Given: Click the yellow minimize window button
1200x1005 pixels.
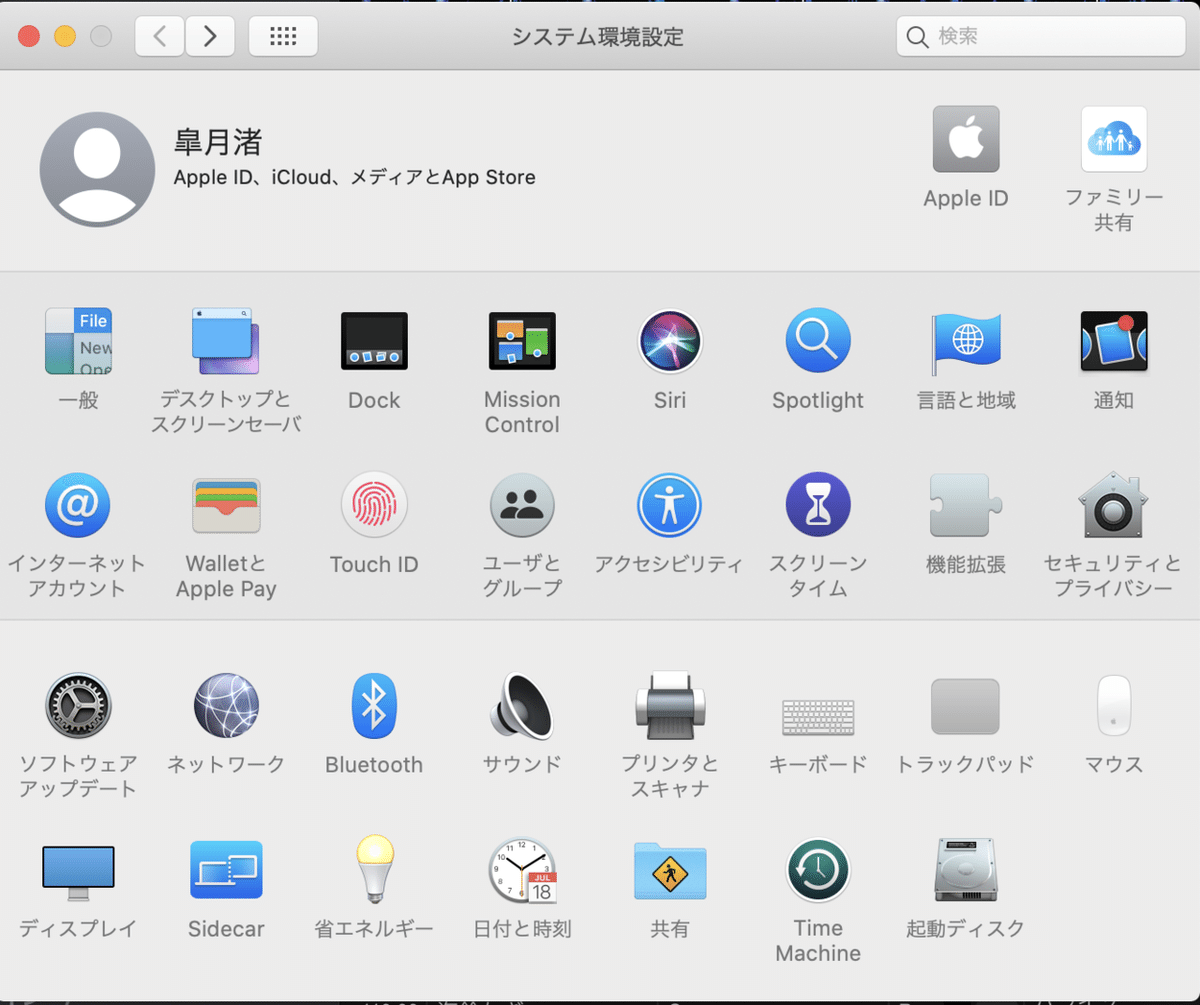Looking at the screenshot, I should pos(65,37).
